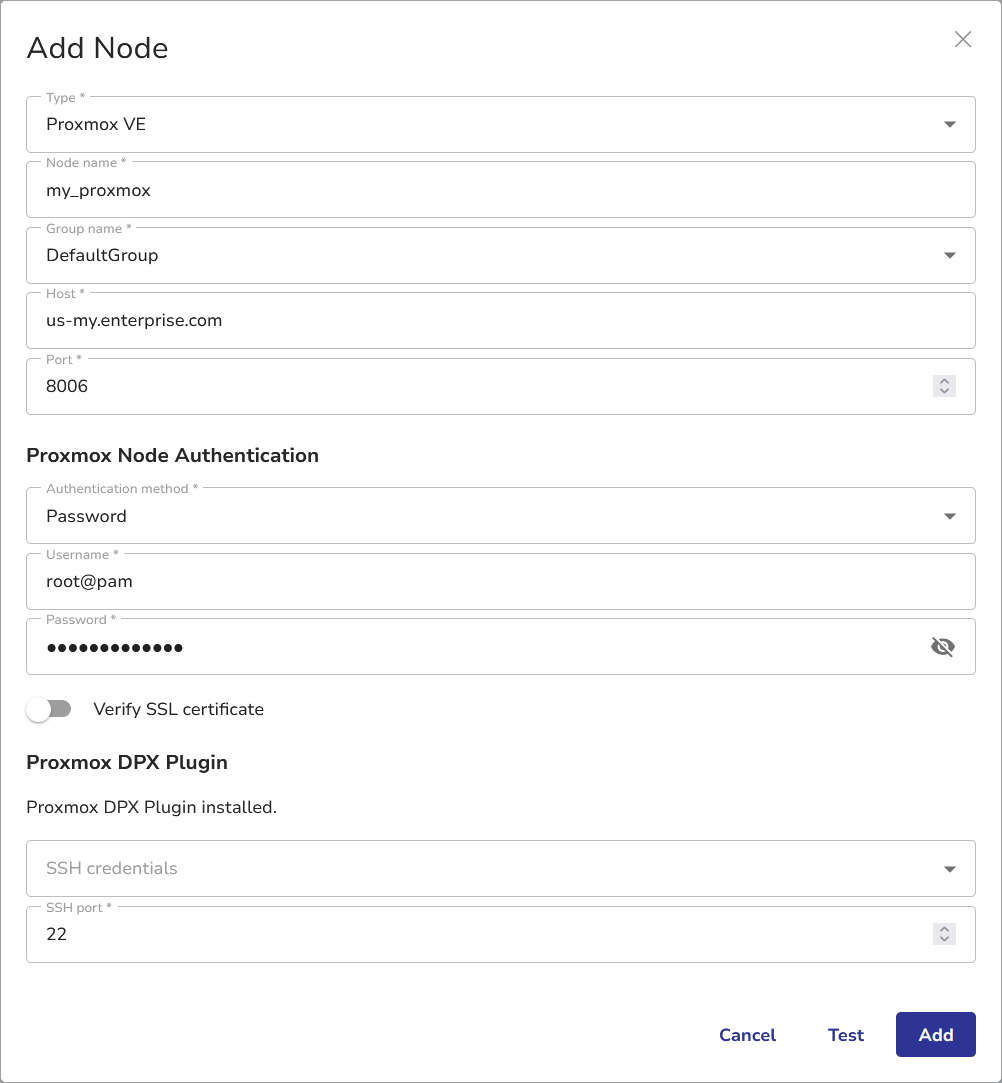Click the Proxmox DPX Plugin installed text
The height and width of the screenshot is (1083, 1002).
click(151, 807)
